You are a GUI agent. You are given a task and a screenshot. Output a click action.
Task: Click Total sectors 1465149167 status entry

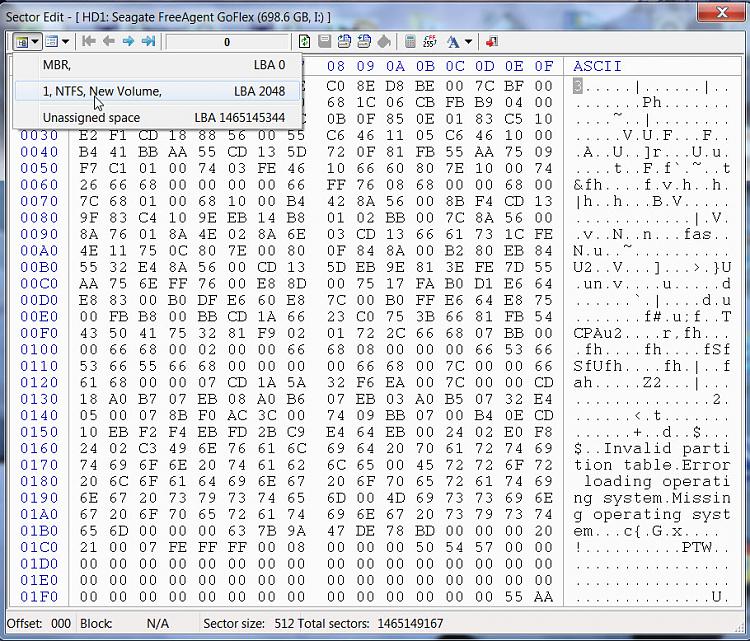pos(370,623)
